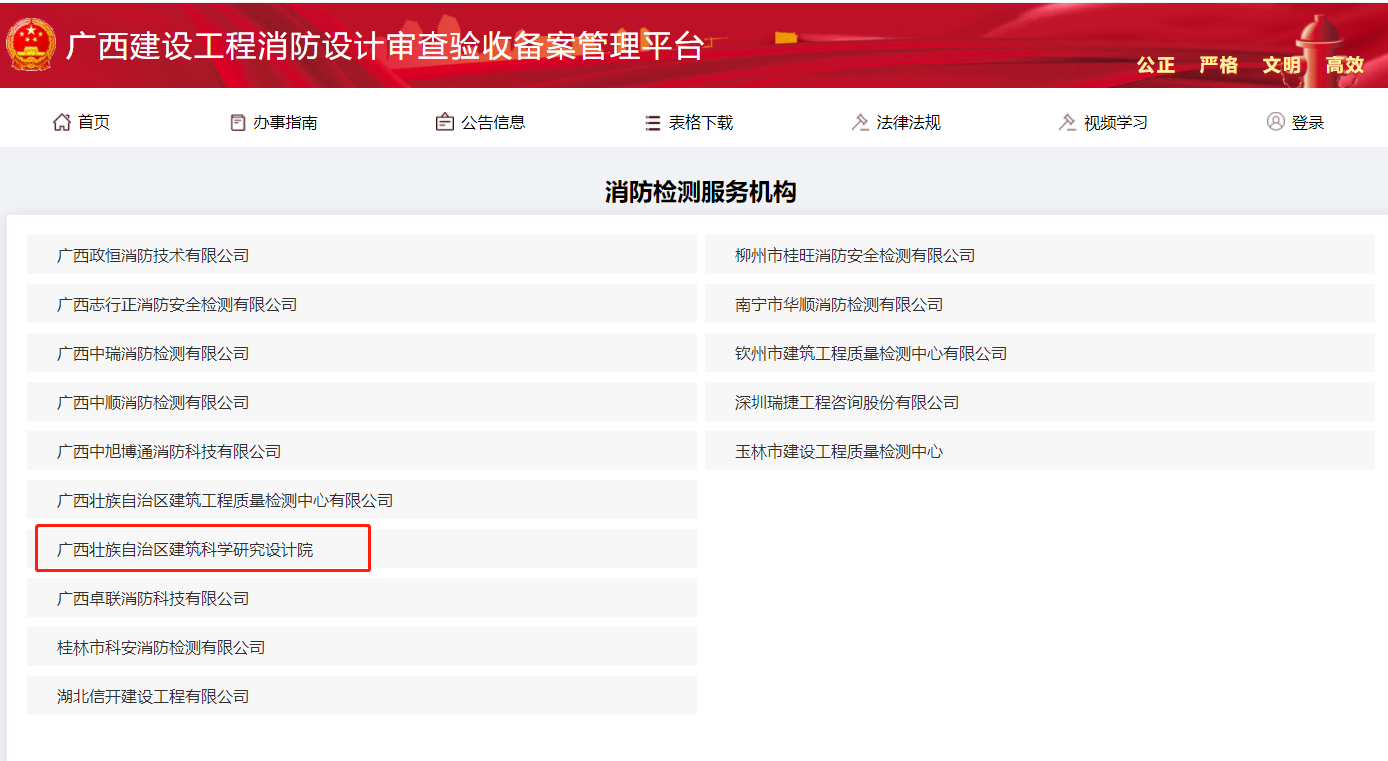Viewport: 1388px width, 761px height.
Task: Click the user avatar icon beside 登录
Action: coord(1275,121)
